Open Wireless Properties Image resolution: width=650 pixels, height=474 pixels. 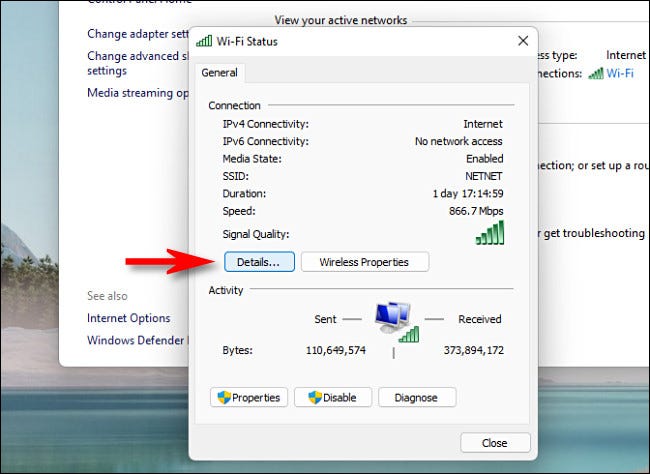[364, 262]
